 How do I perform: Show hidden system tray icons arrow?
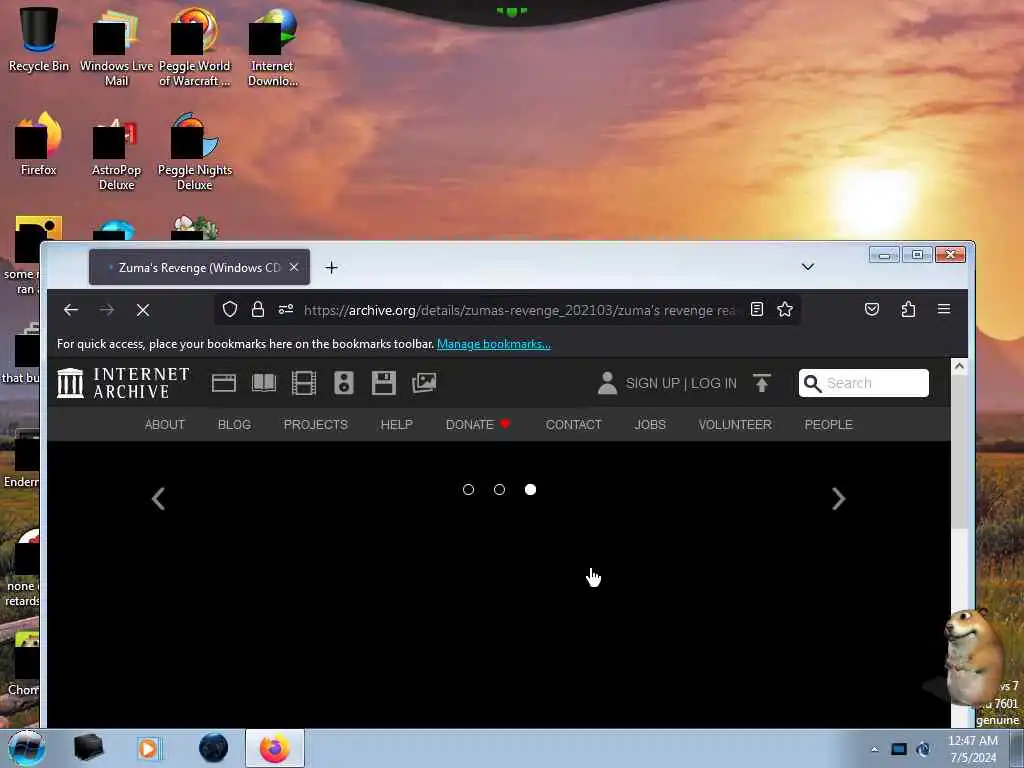click(874, 749)
